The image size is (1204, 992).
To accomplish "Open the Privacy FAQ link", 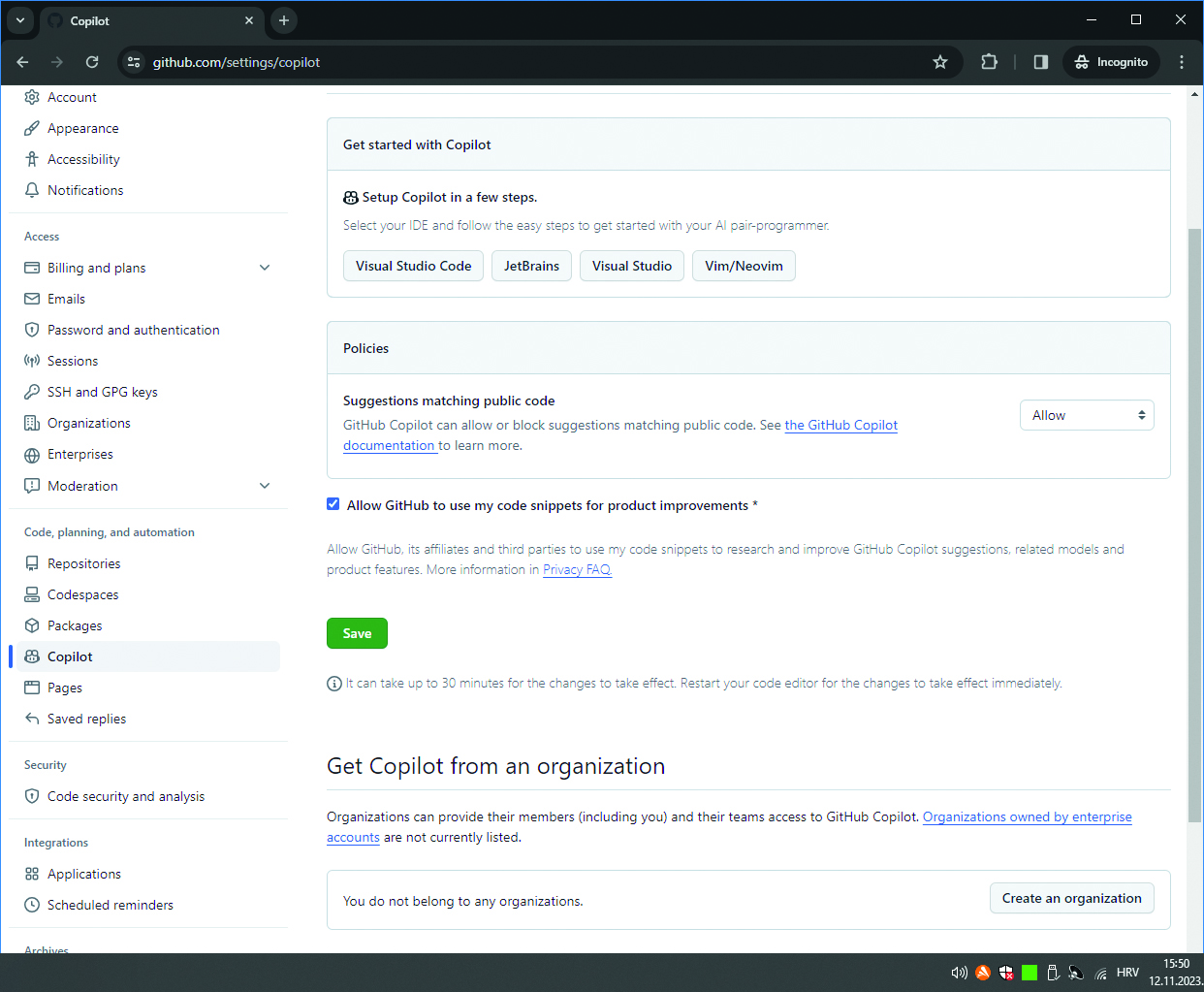I will [x=577, y=569].
